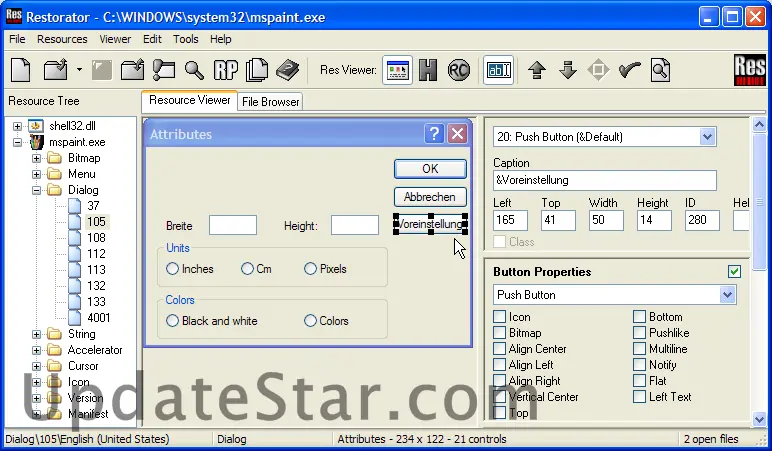Click the Save As folder icon

coord(132,70)
